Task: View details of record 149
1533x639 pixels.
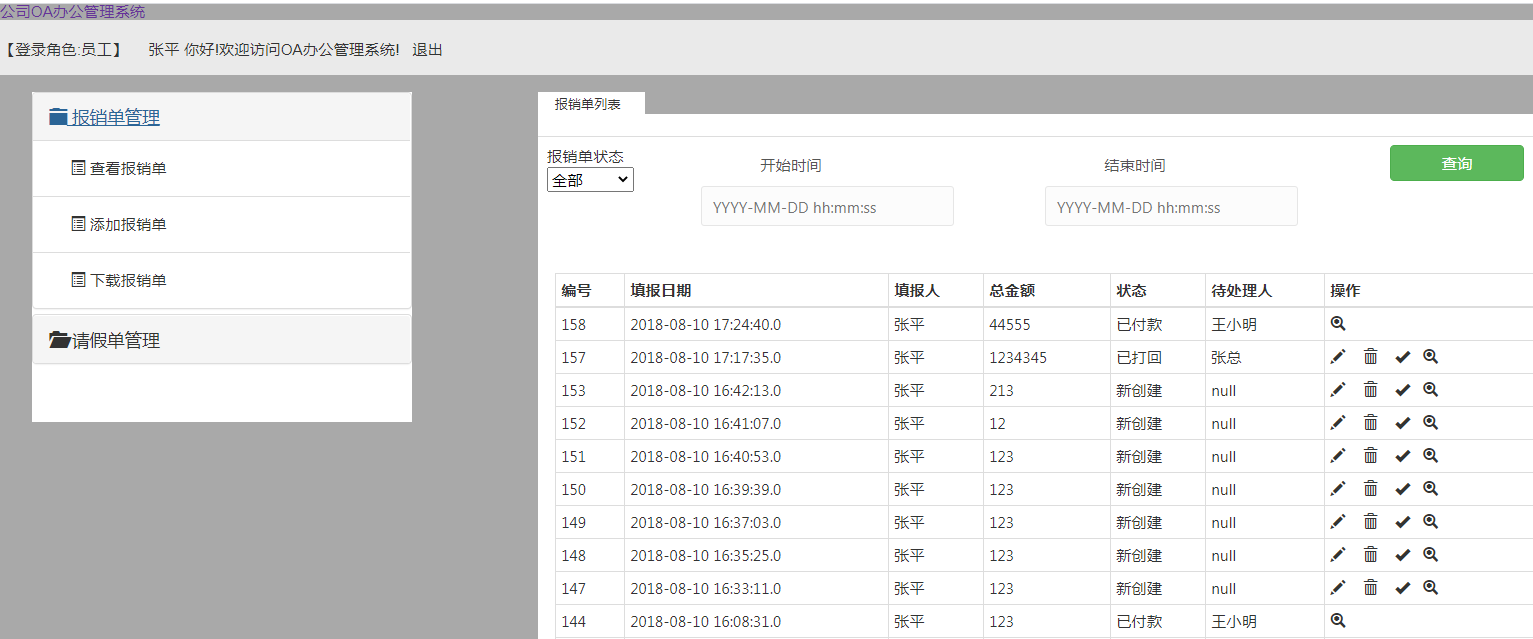Action: tap(1430, 521)
